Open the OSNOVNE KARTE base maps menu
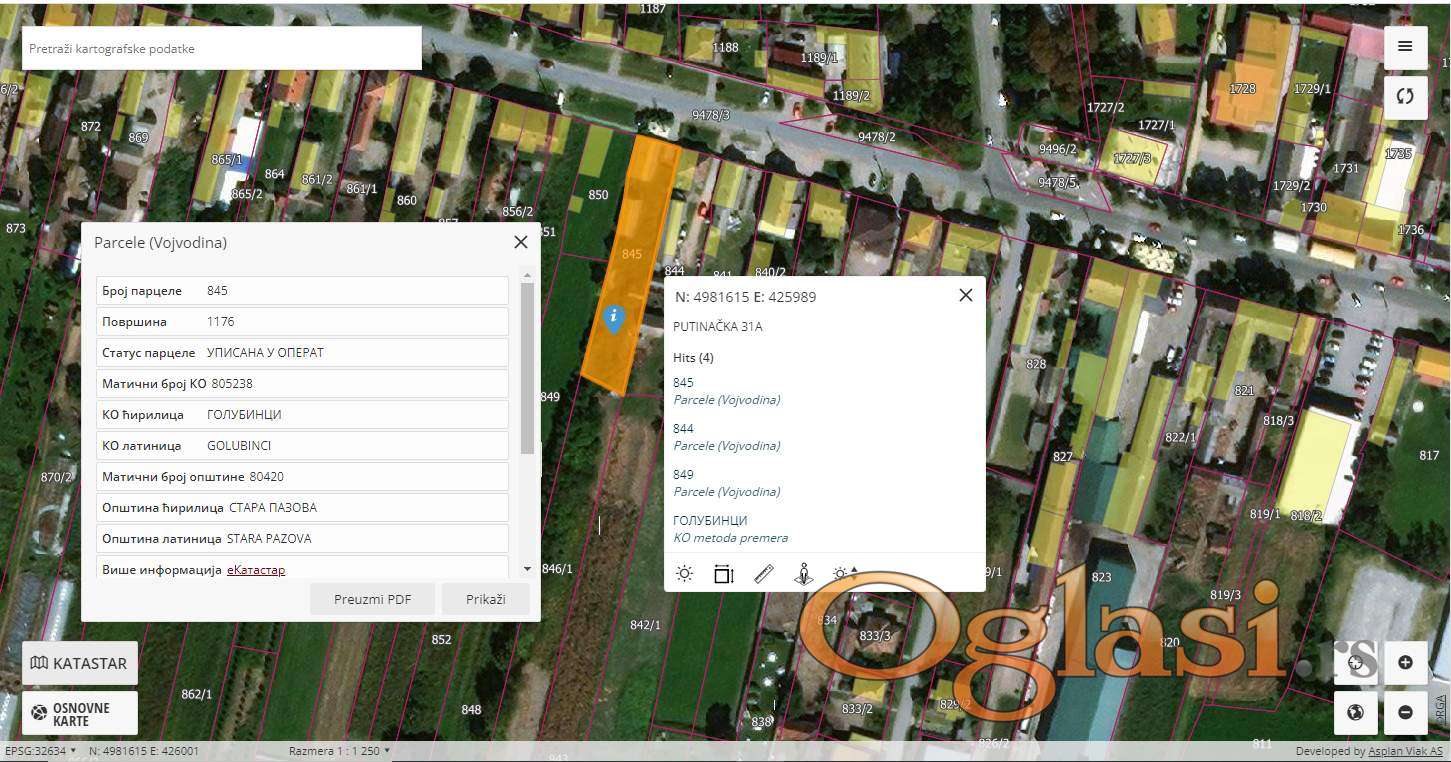The width and height of the screenshot is (1451, 762). click(80, 713)
